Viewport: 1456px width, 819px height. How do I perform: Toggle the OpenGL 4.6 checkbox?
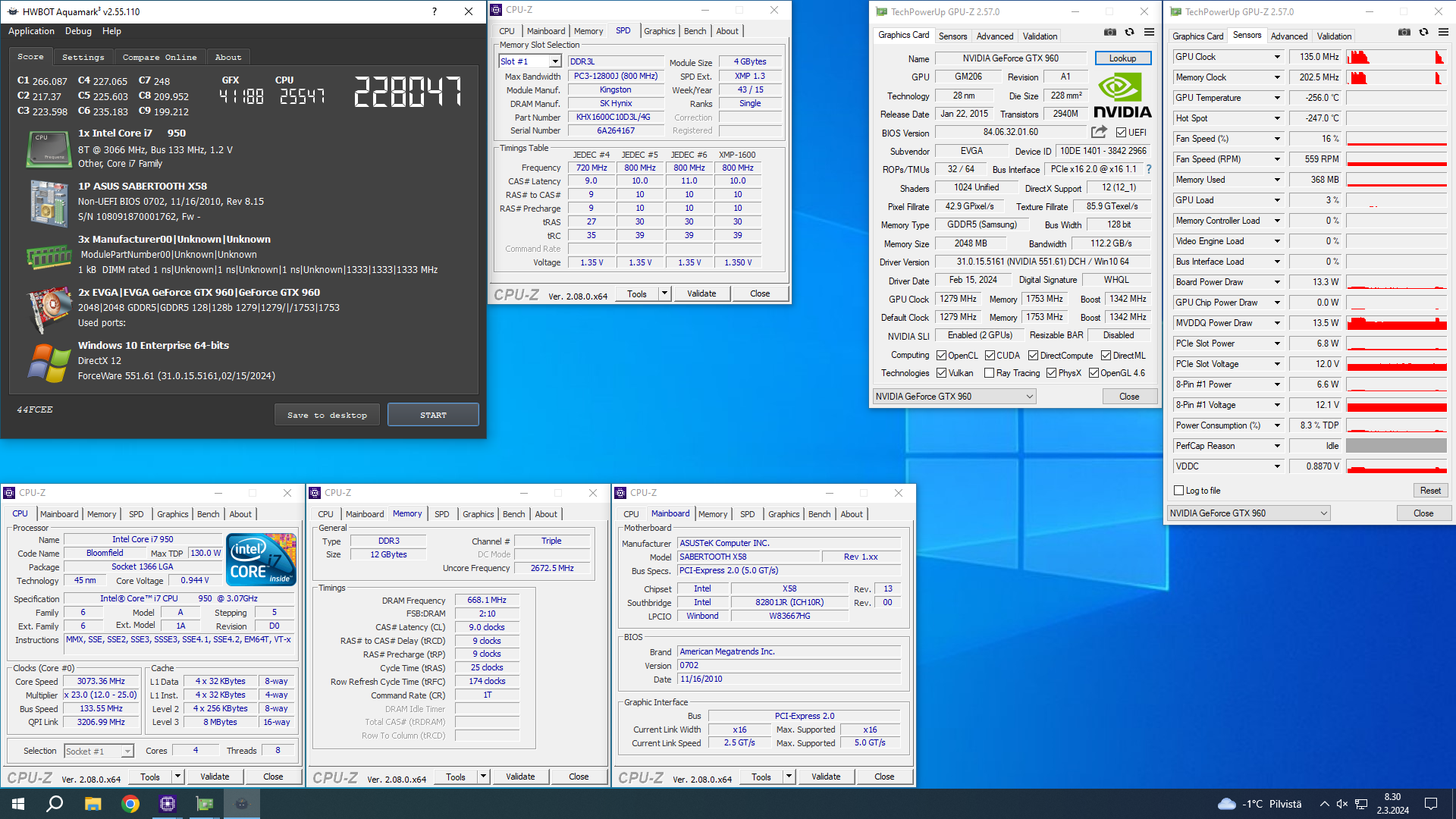[1094, 373]
